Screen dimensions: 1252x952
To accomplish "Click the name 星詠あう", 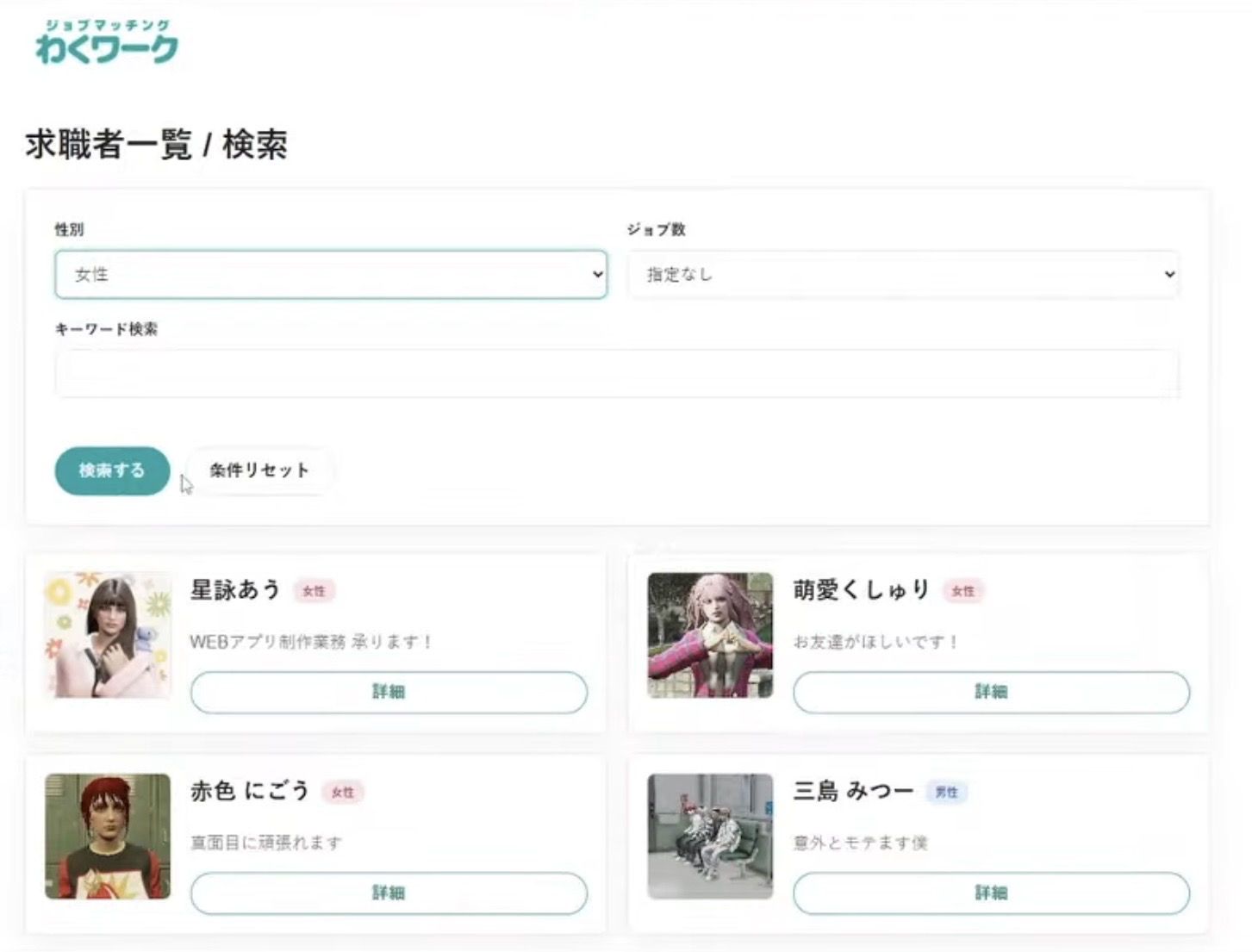I will [235, 590].
